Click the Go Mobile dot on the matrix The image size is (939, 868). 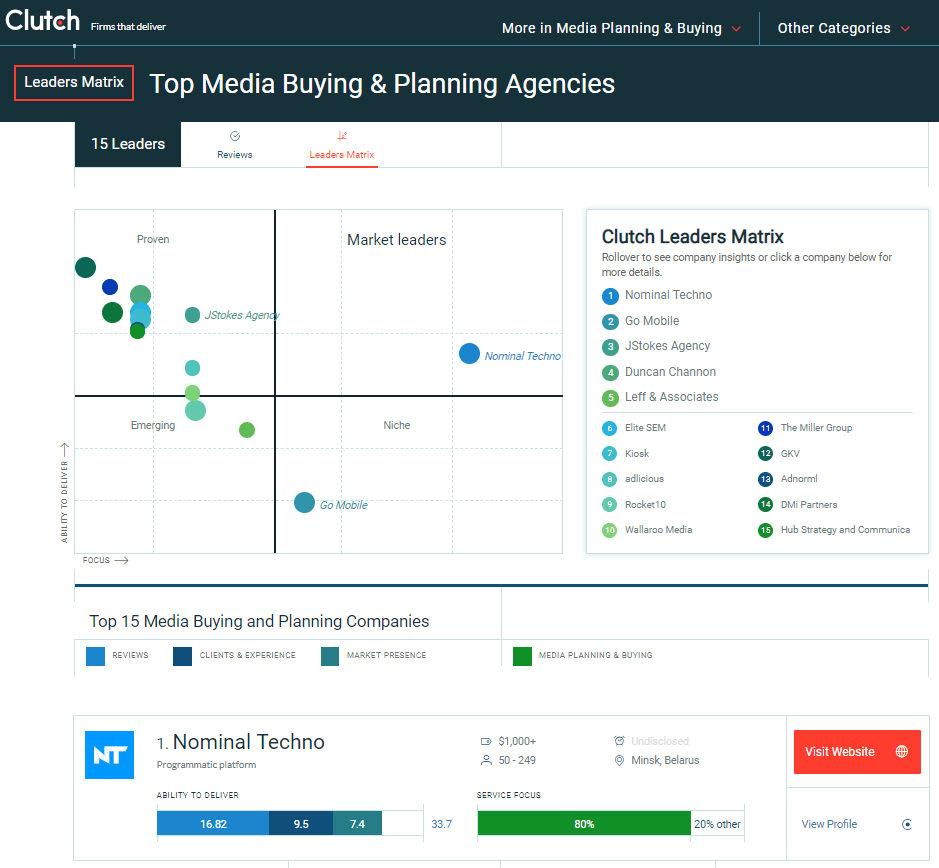[x=304, y=503]
